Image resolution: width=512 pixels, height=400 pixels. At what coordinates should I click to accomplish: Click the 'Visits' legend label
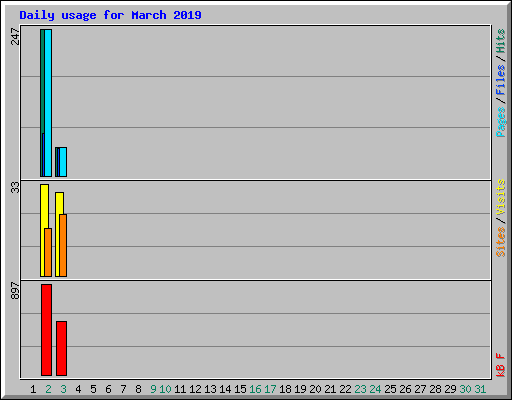[501, 197]
